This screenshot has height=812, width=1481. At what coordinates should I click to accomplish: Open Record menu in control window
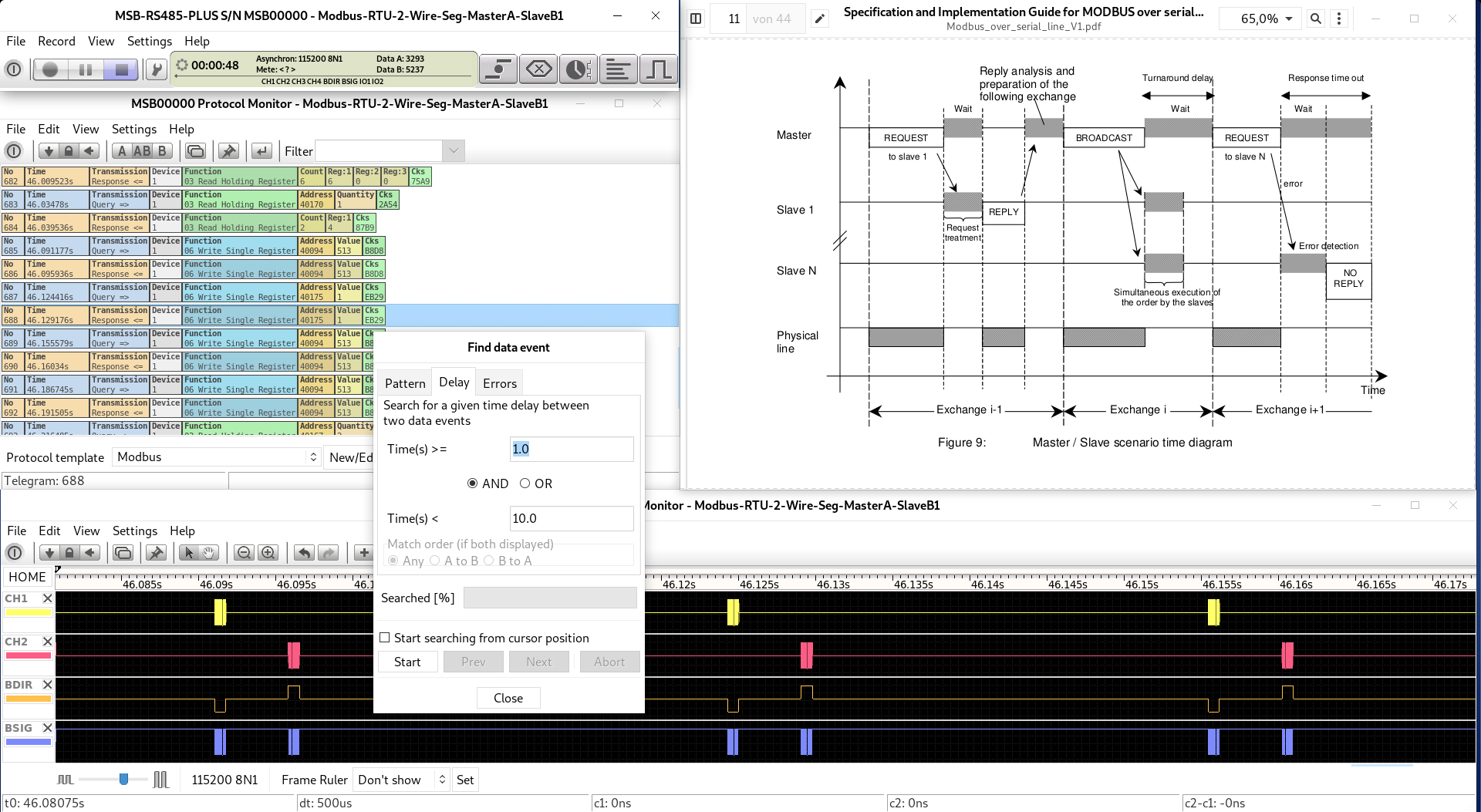click(56, 41)
